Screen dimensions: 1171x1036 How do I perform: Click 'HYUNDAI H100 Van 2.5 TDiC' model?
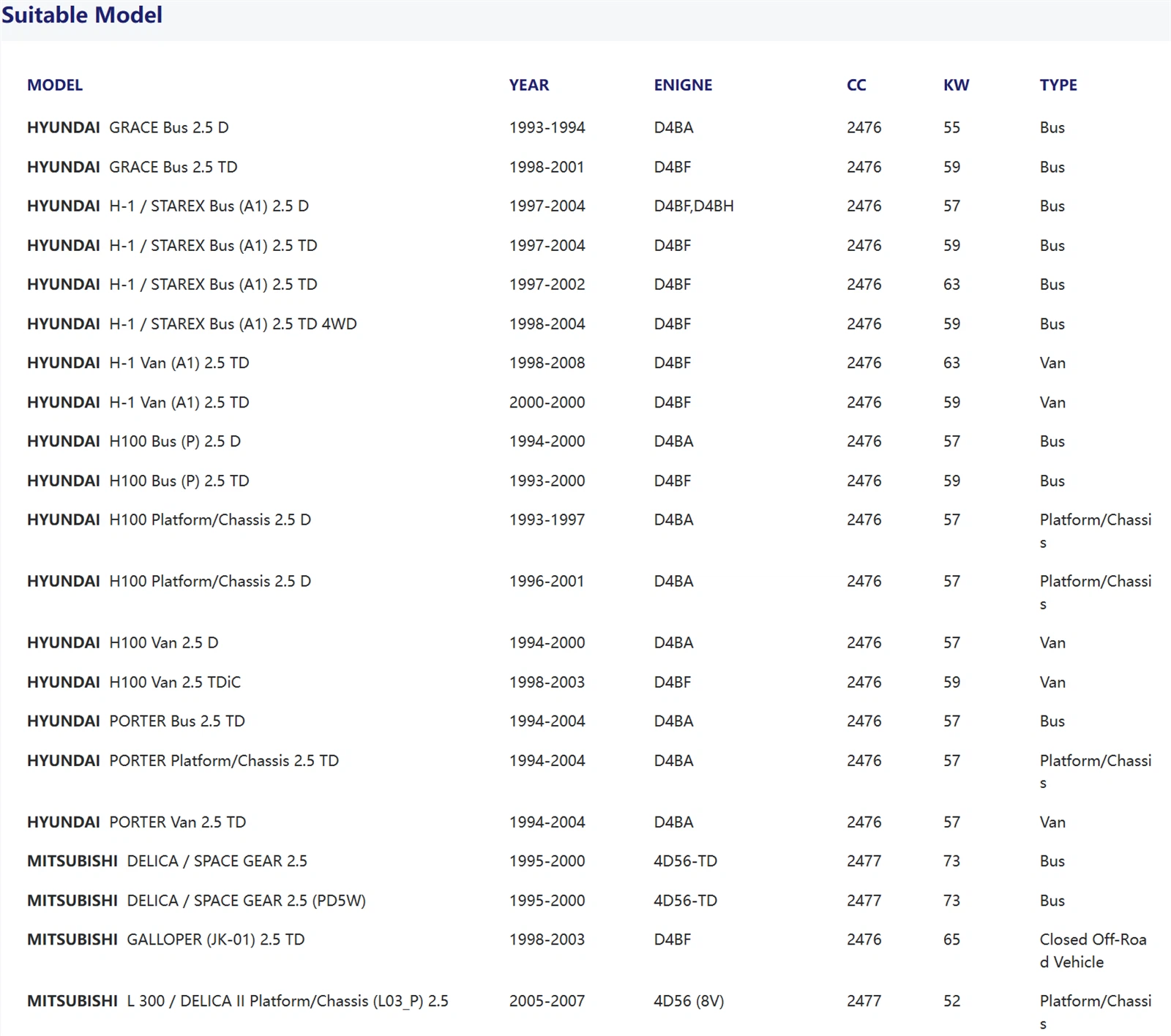(x=134, y=682)
